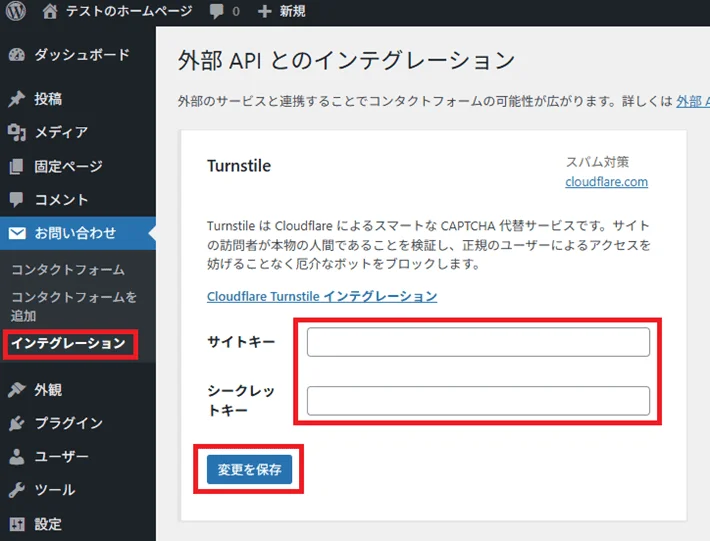Click the プラグイン plug icon
The image size is (710, 541).
coord(16,423)
